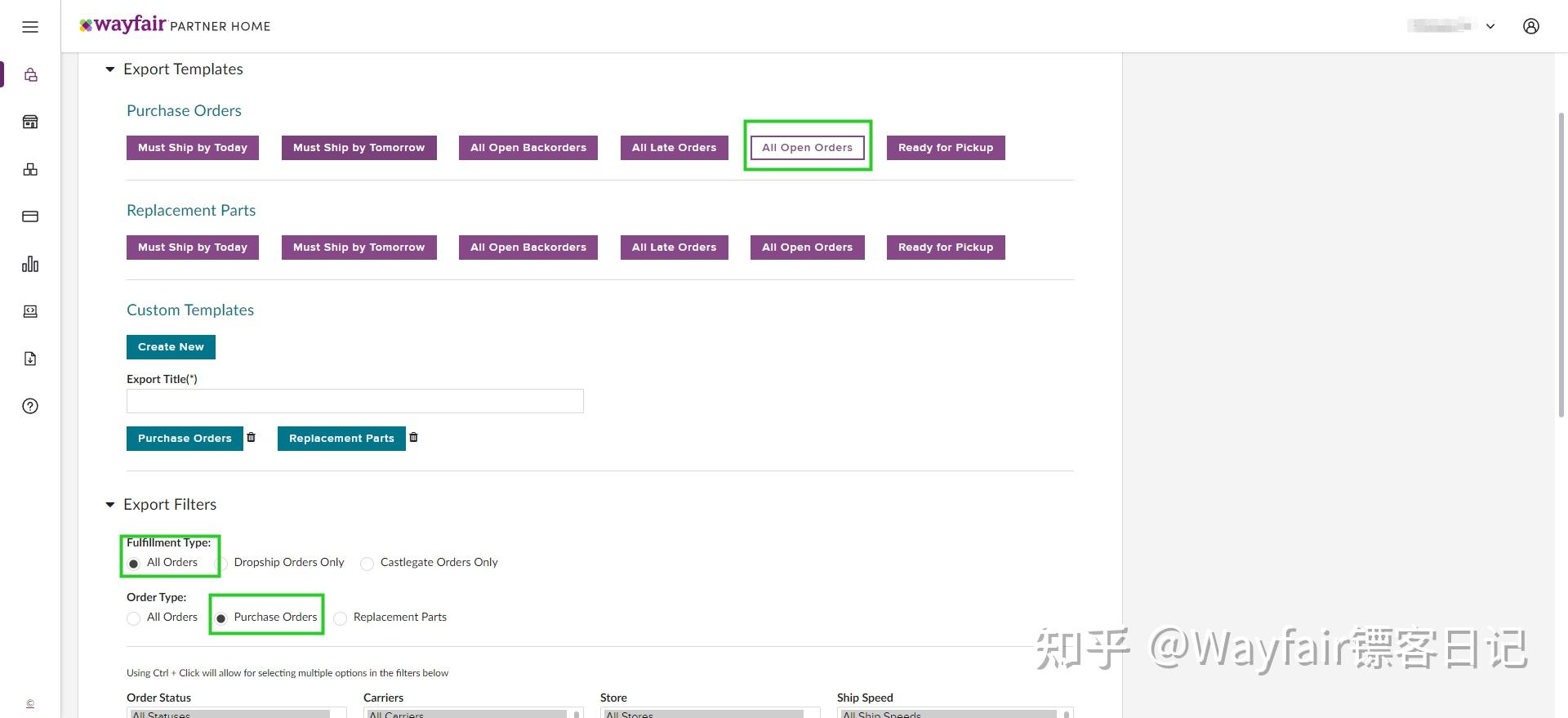Click Must Ship by Tomorrow under Replacement Parts
The image size is (1568, 718).
point(359,248)
